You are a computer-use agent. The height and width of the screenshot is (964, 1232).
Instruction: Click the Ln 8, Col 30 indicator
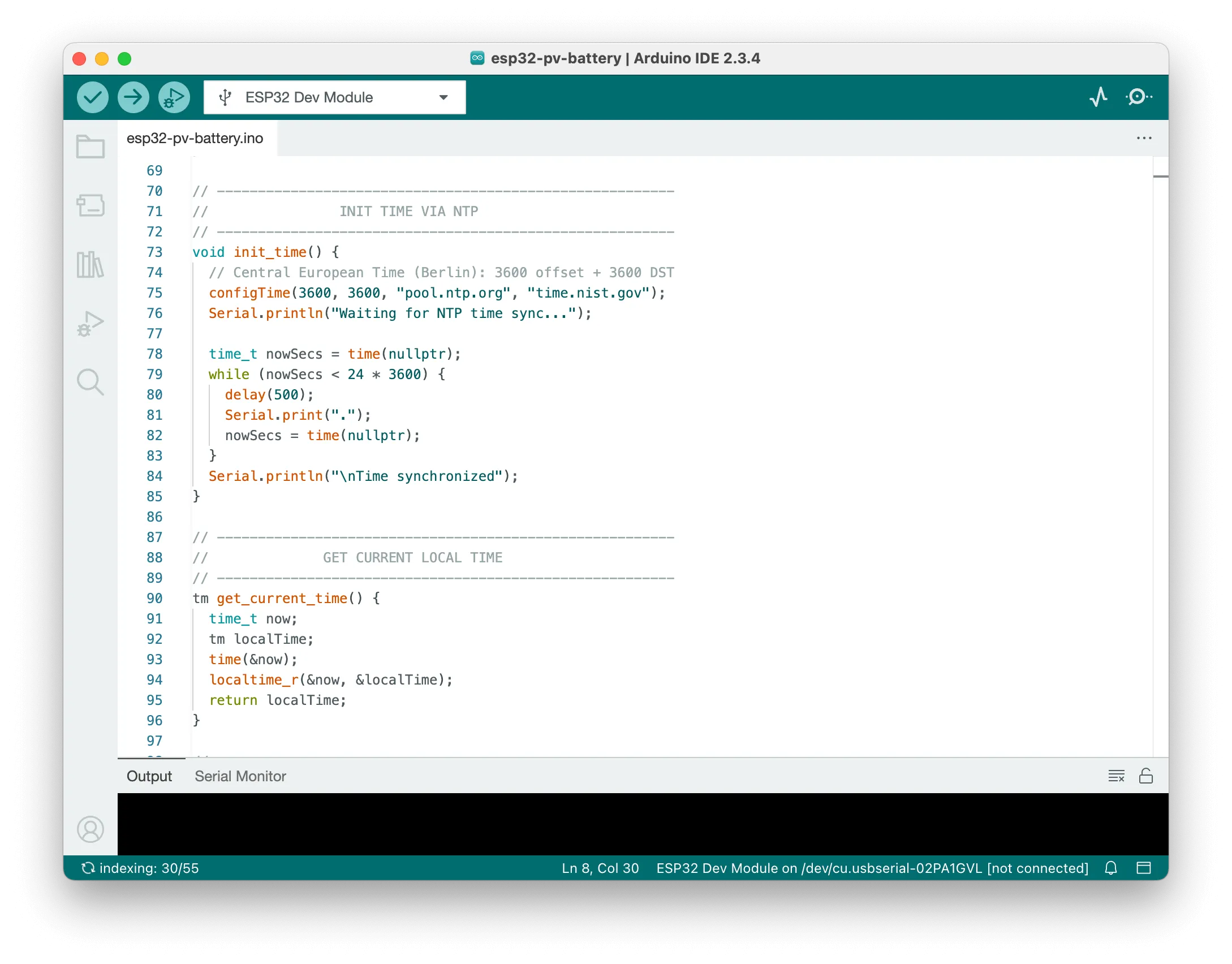600,868
